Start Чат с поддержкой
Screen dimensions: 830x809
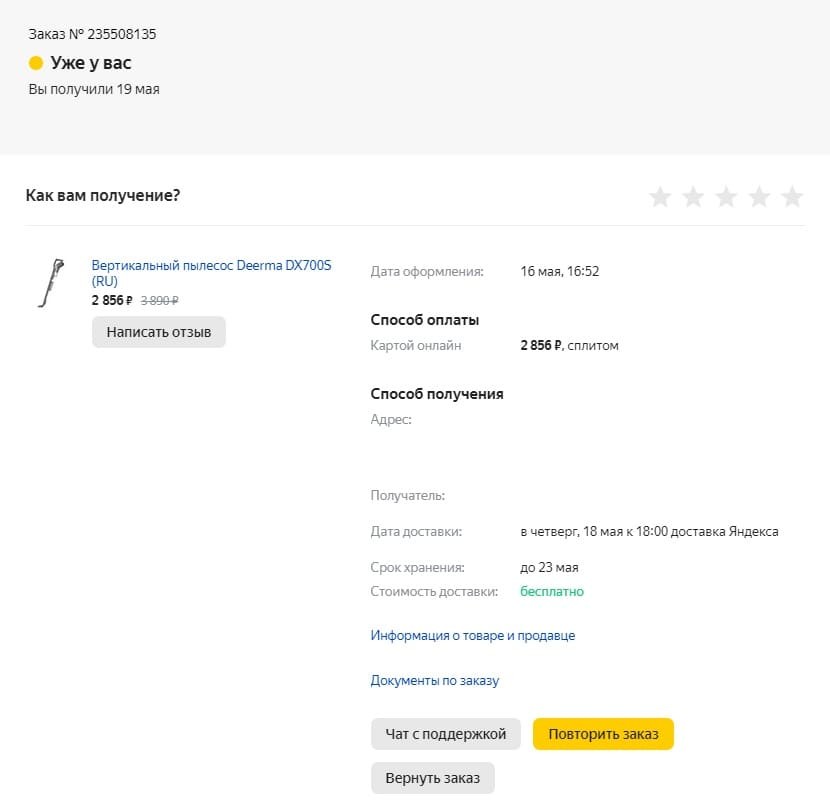[x=446, y=734]
